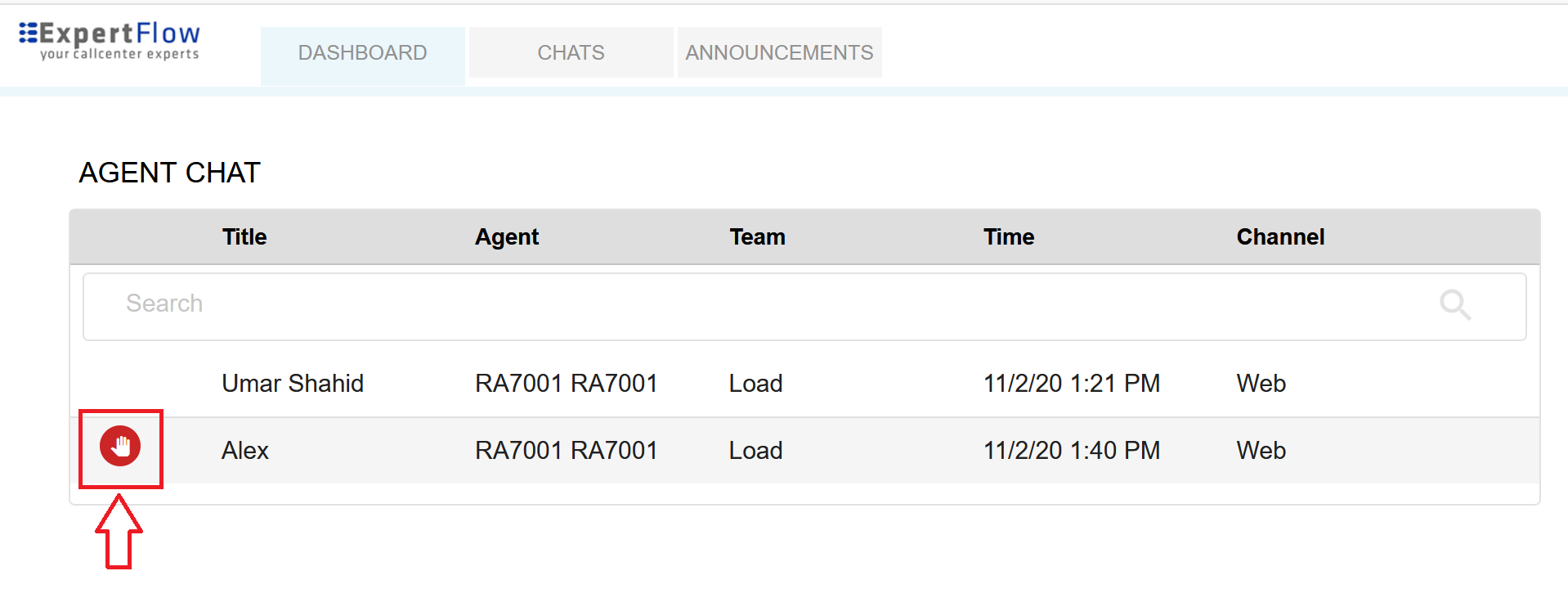The image size is (1568, 589).
Task: Select the DASHBOARD tab
Action: coord(362,52)
